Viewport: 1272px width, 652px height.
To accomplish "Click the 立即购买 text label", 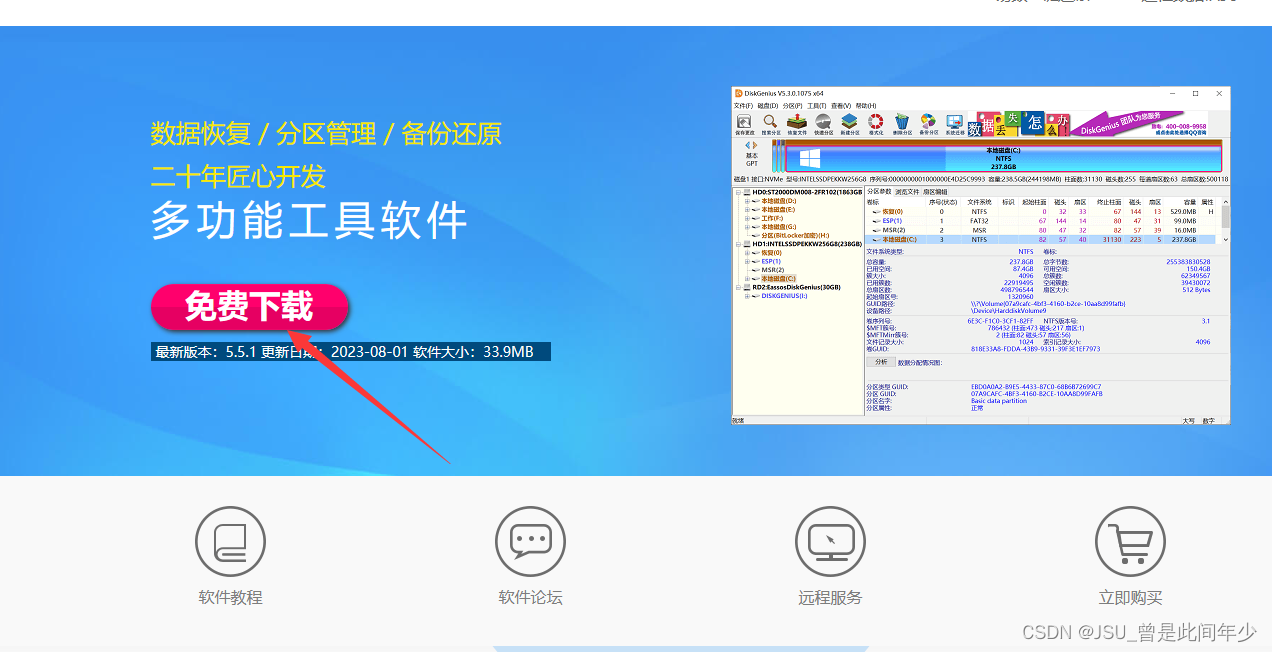I will [1130, 597].
